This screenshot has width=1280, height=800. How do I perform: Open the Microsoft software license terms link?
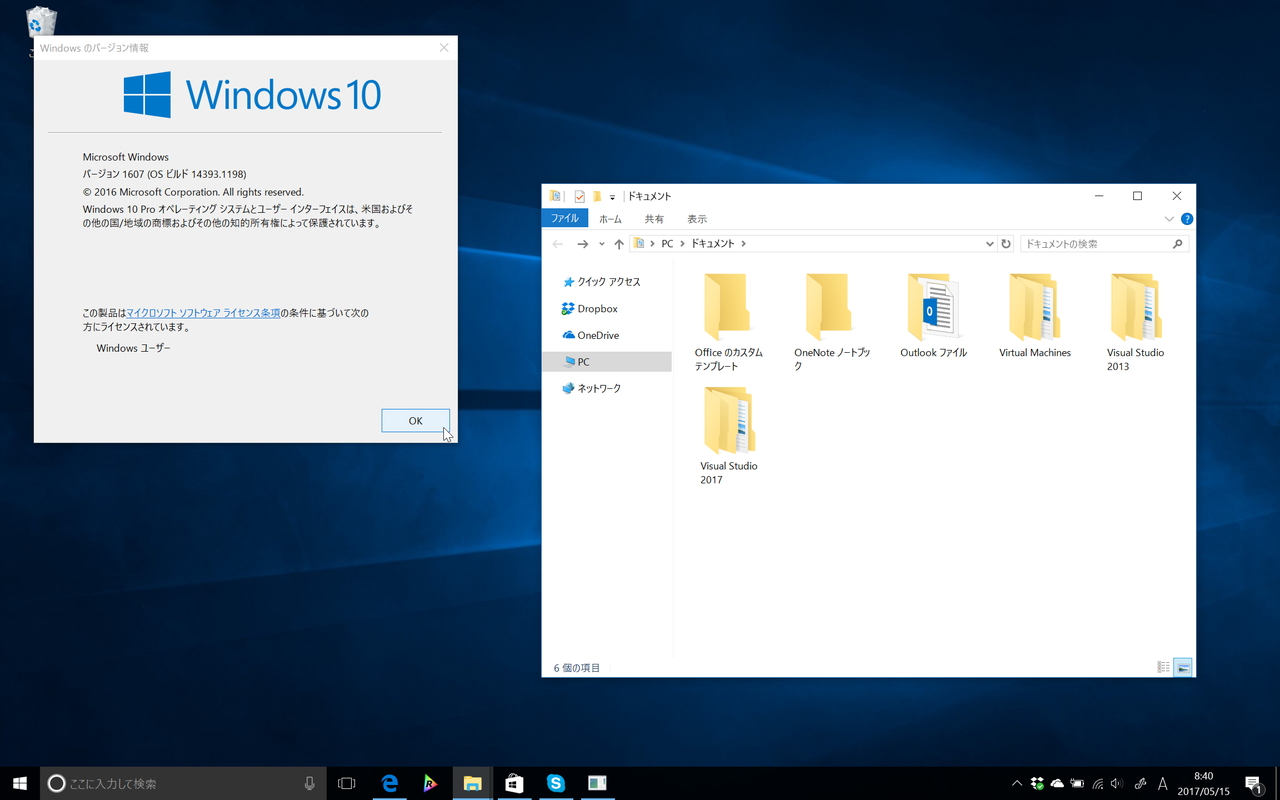[x=204, y=312]
